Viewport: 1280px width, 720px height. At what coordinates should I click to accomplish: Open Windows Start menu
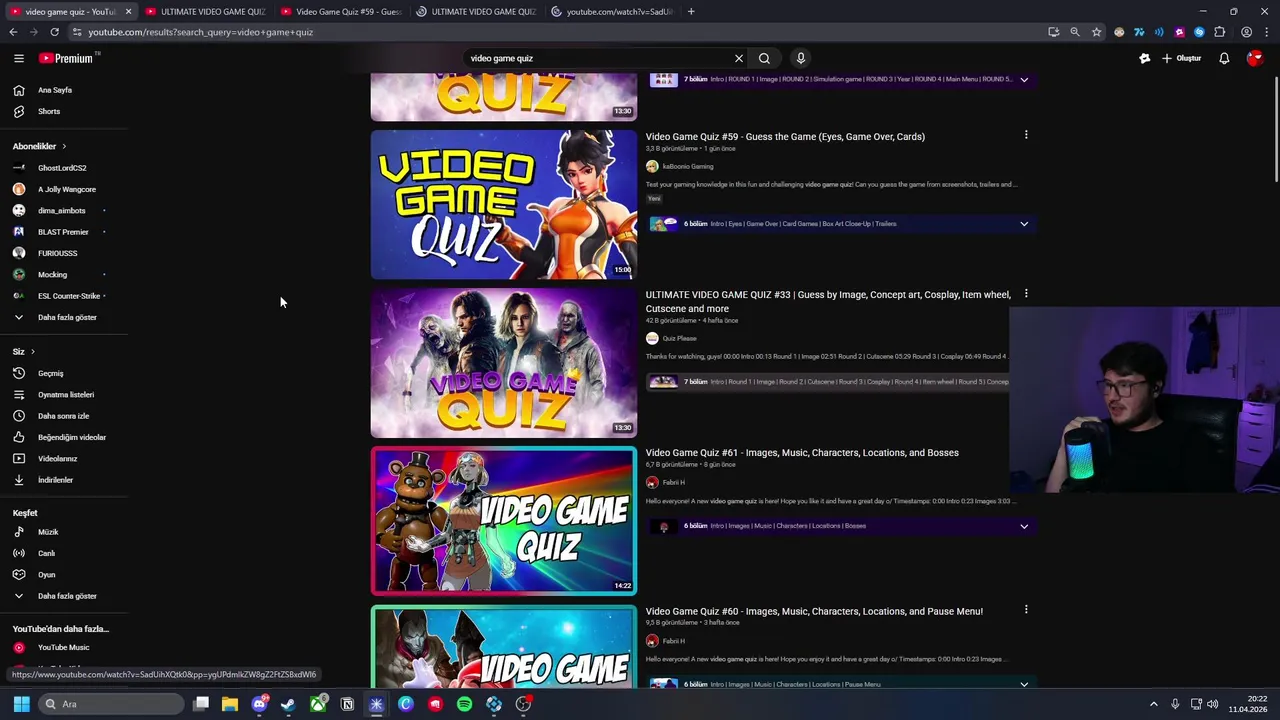21,704
